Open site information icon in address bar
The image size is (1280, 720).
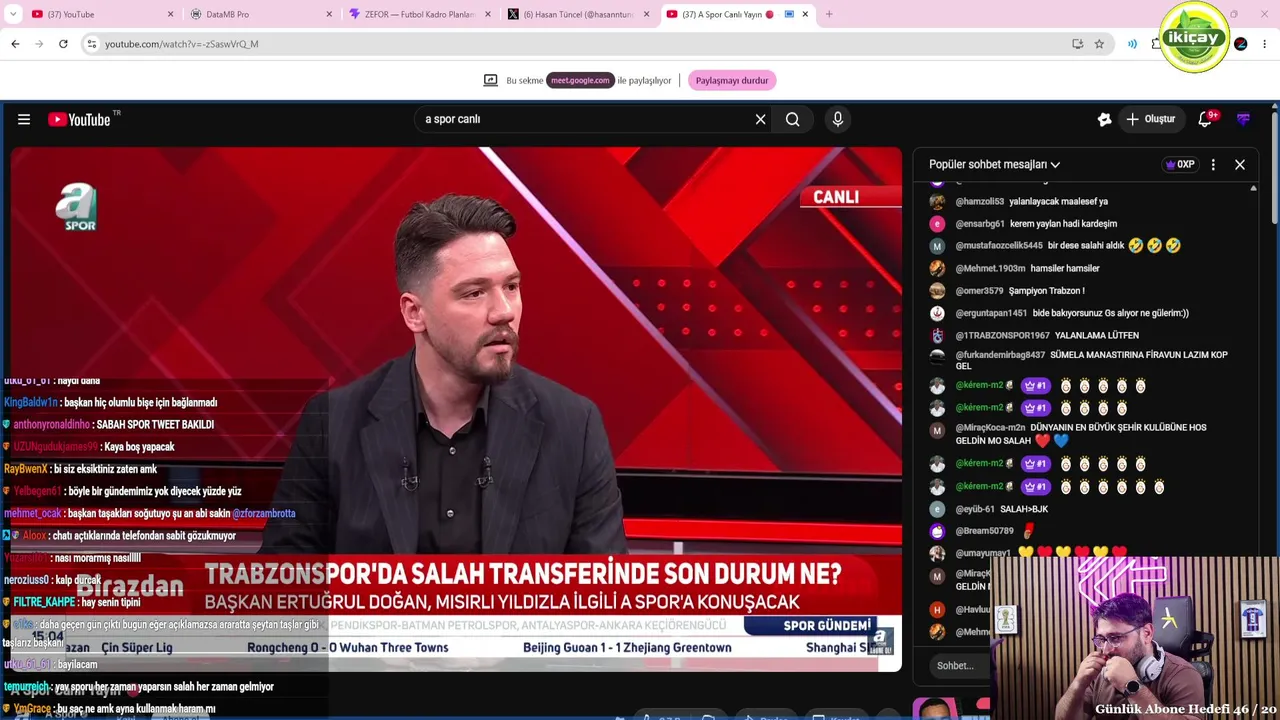(91, 44)
